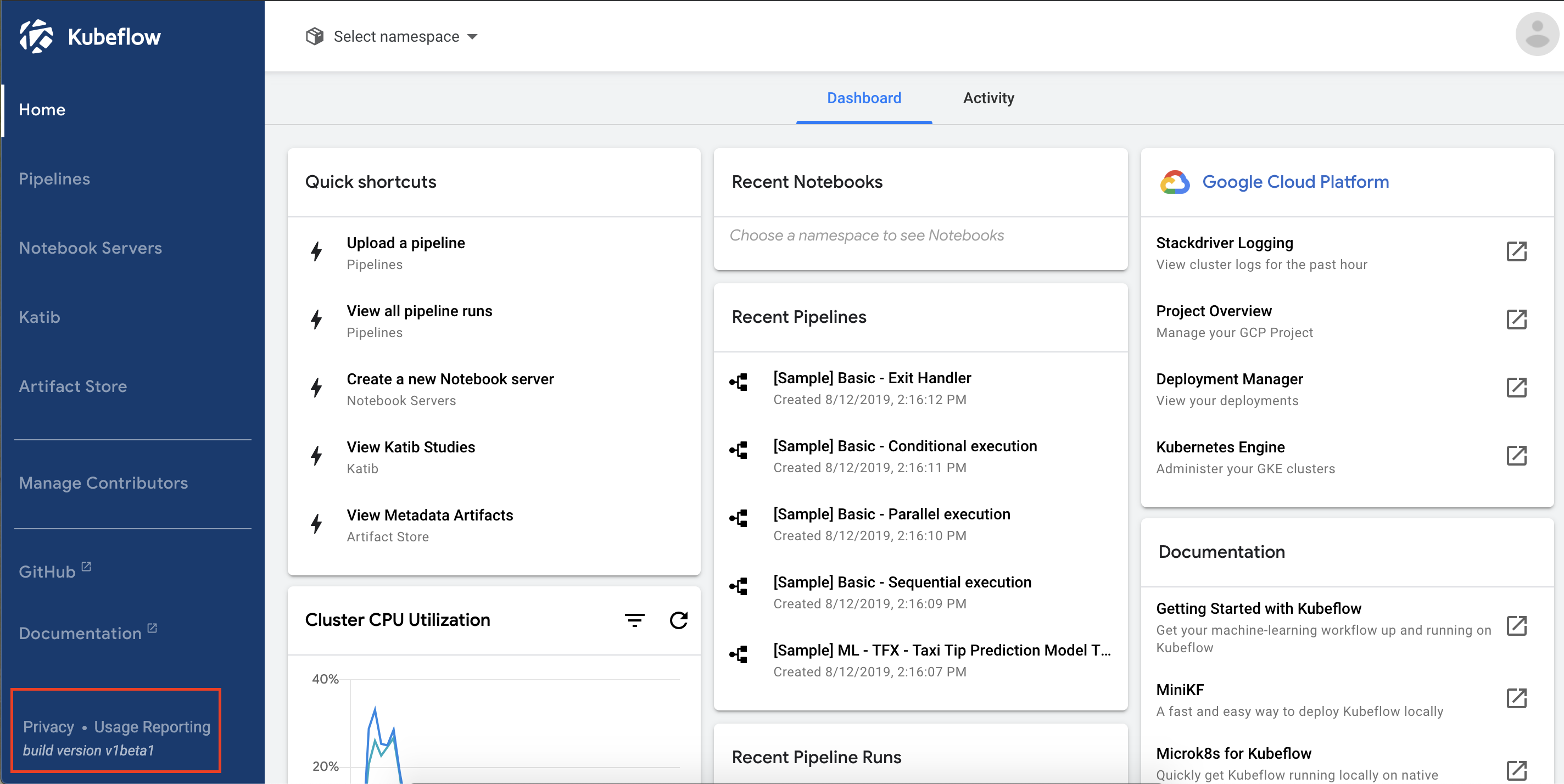Open the Privacy link in sidebar footer
This screenshot has width=1564, height=784.
[x=48, y=727]
